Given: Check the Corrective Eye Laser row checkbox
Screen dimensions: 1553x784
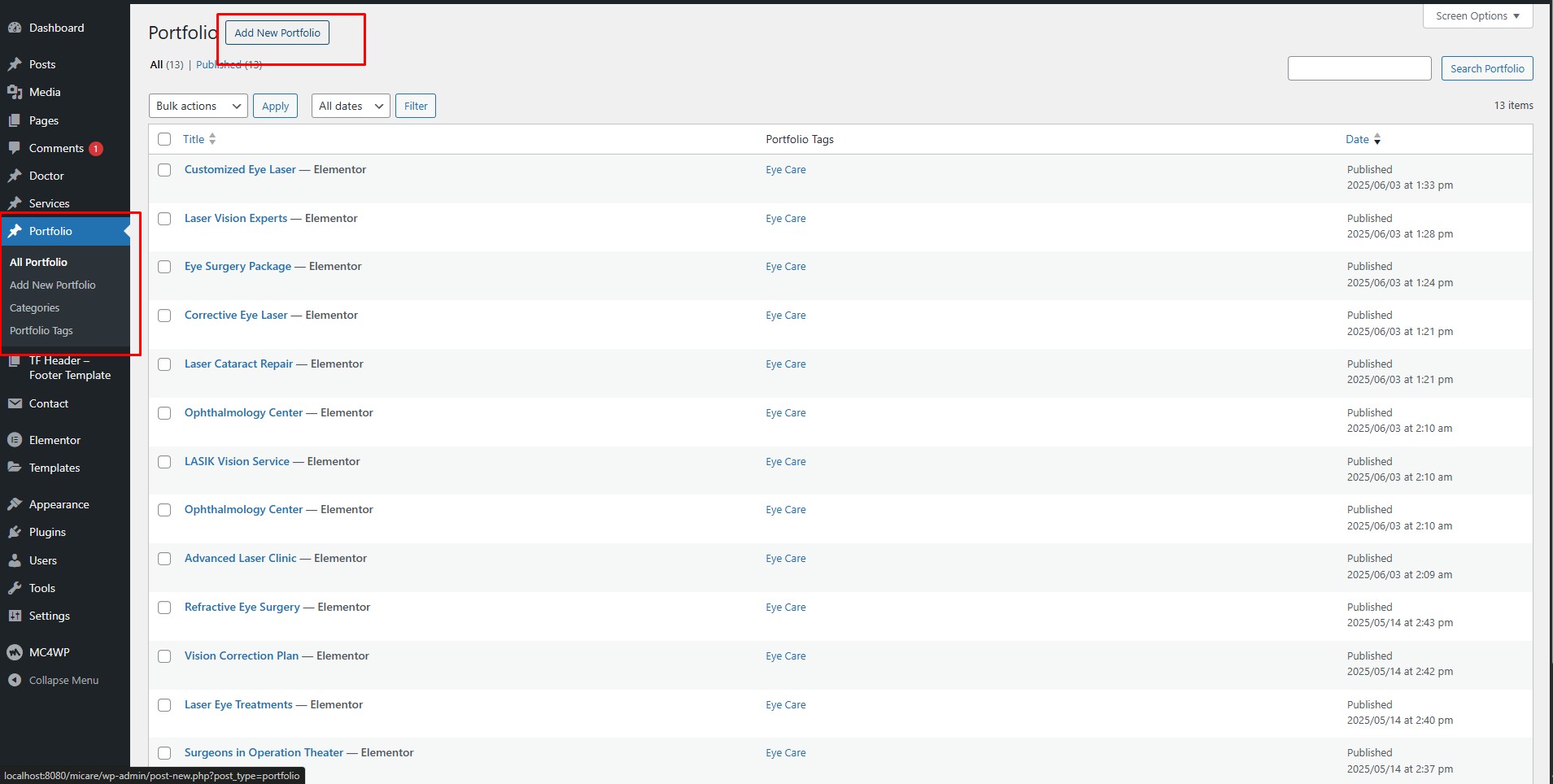Looking at the screenshot, I should (164, 316).
